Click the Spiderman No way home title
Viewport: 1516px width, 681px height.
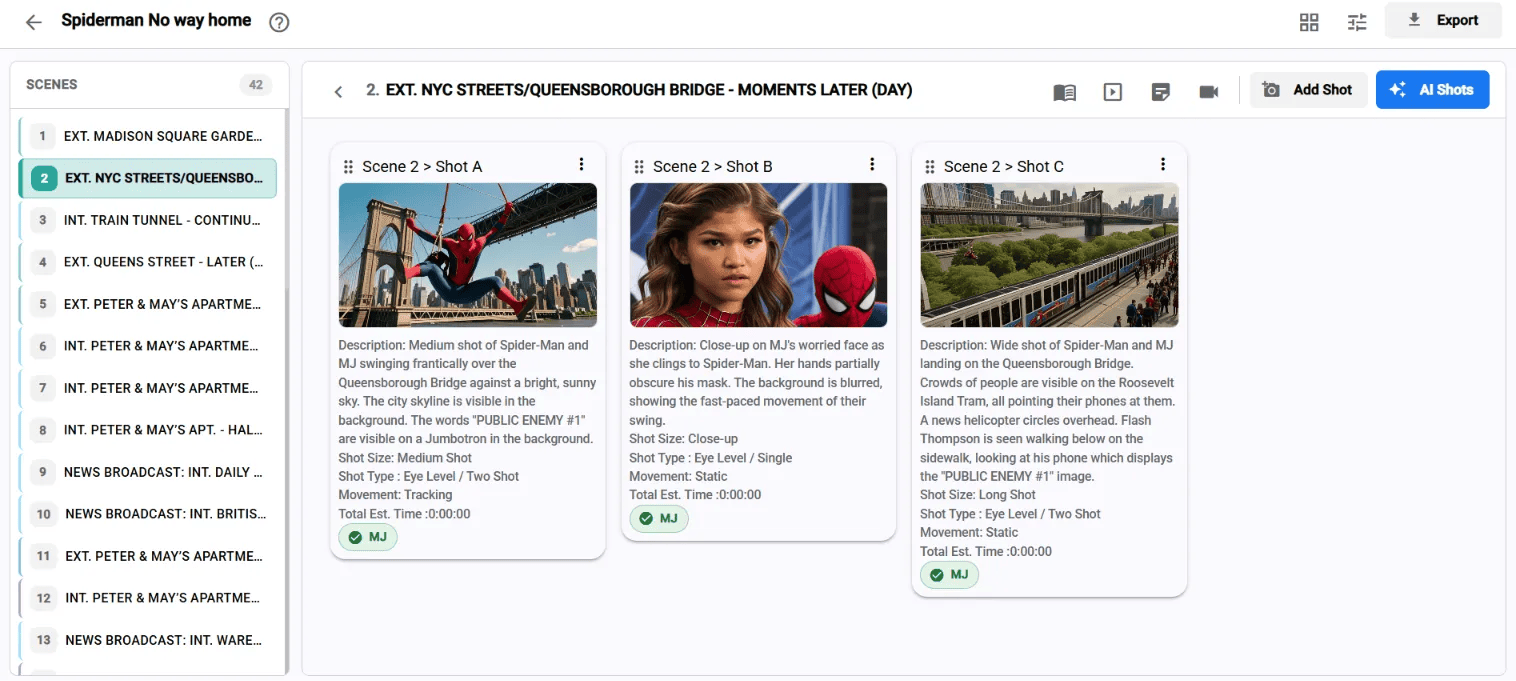coord(156,20)
